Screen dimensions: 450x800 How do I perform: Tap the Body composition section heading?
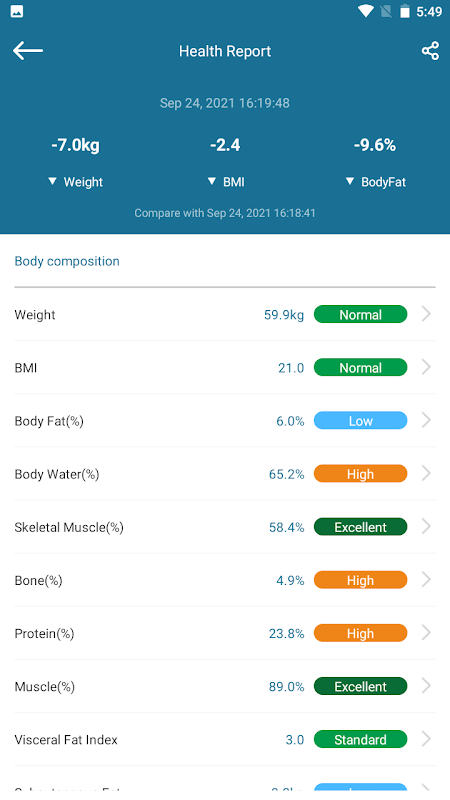click(x=67, y=261)
